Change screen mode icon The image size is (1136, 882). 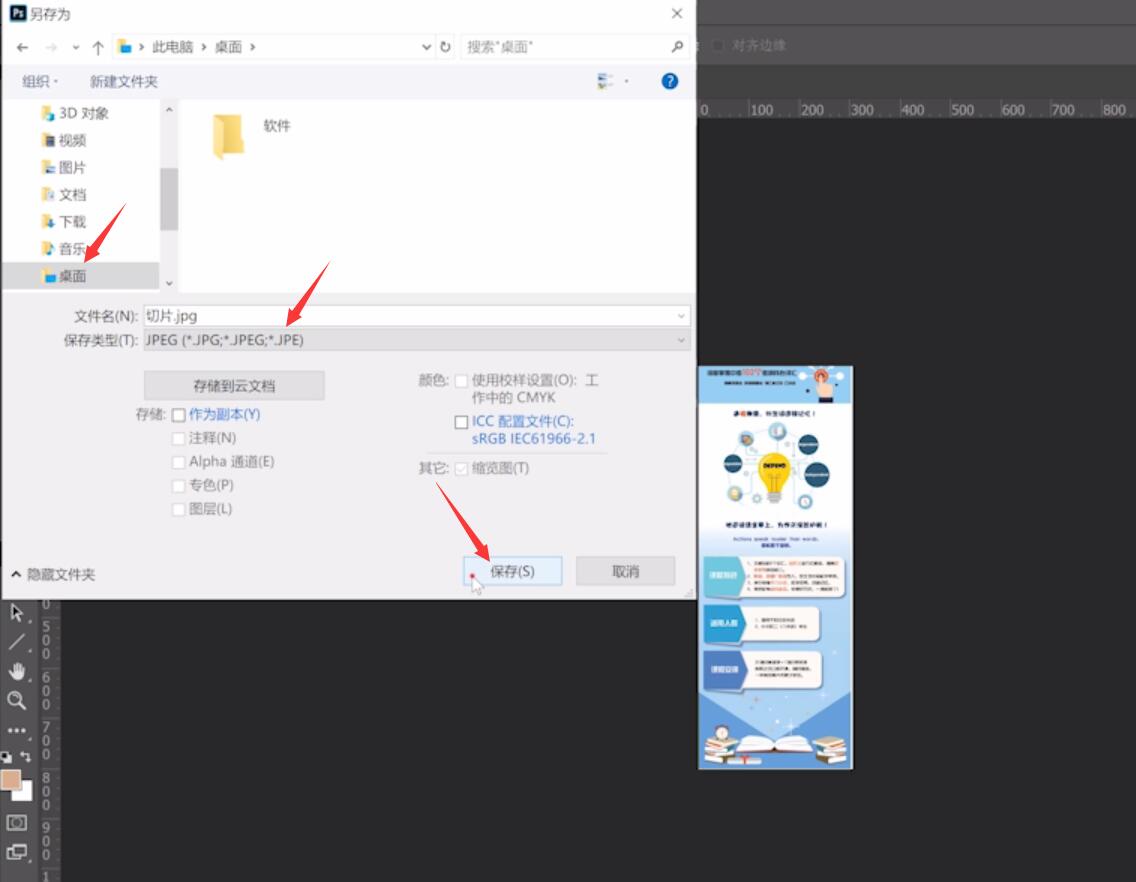click(x=17, y=852)
